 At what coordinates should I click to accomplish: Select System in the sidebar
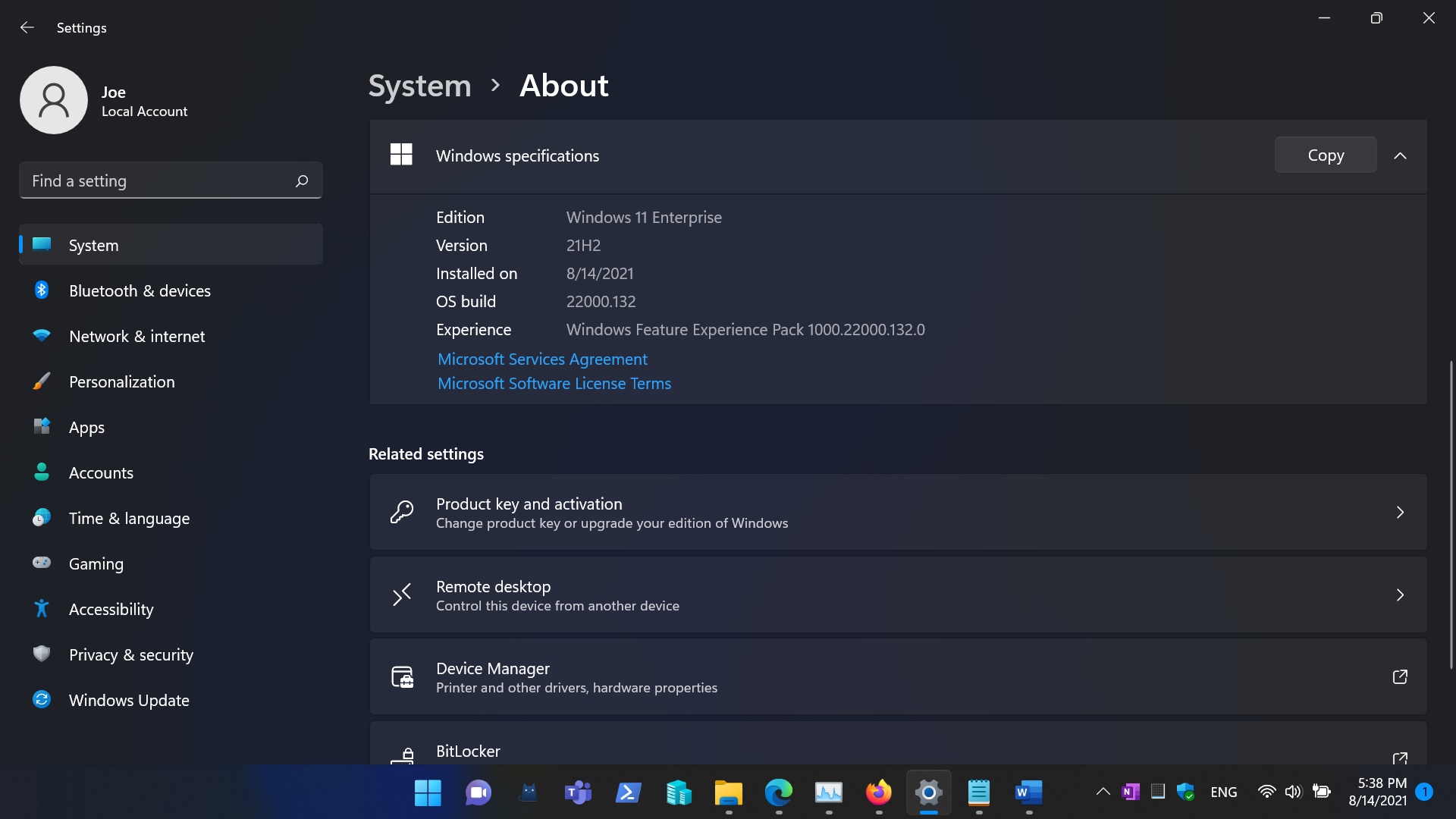pyautogui.click(x=93, y=245)
